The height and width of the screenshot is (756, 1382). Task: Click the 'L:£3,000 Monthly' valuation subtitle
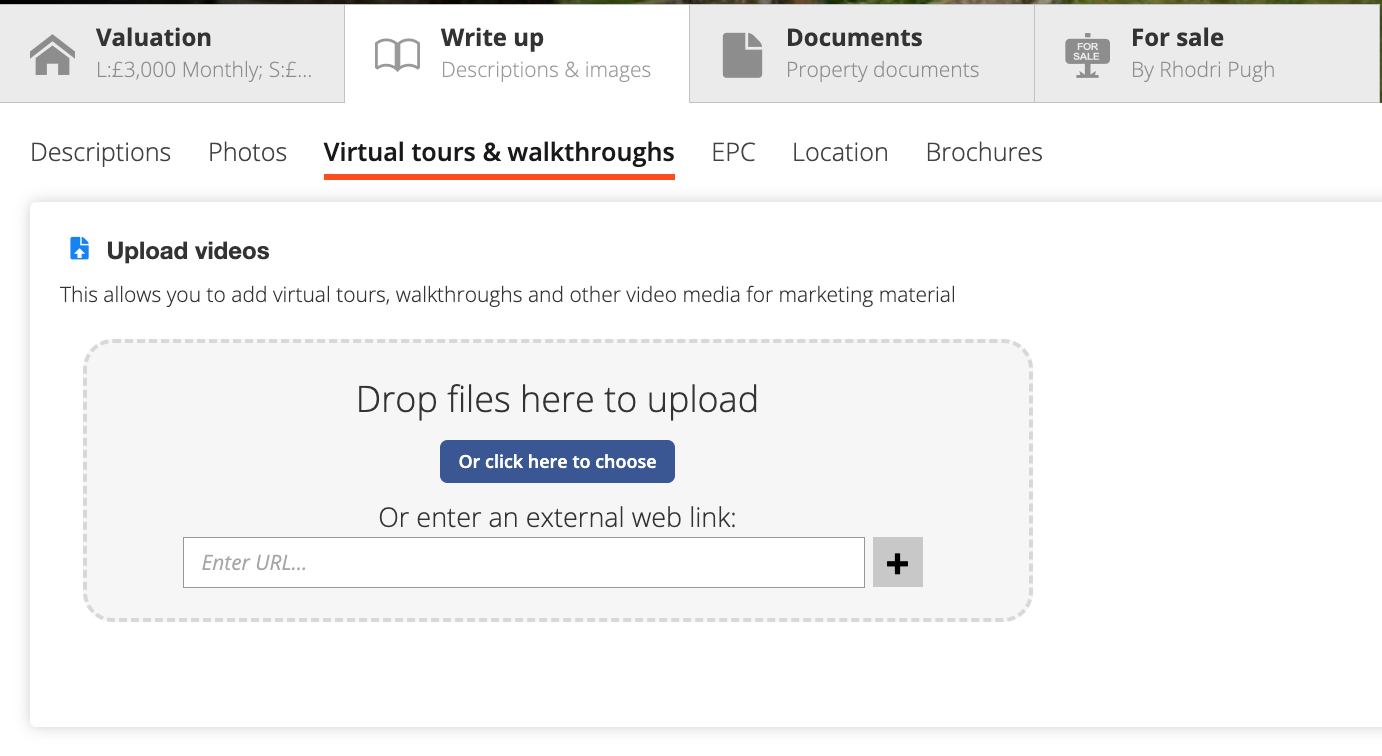point(204,70)
